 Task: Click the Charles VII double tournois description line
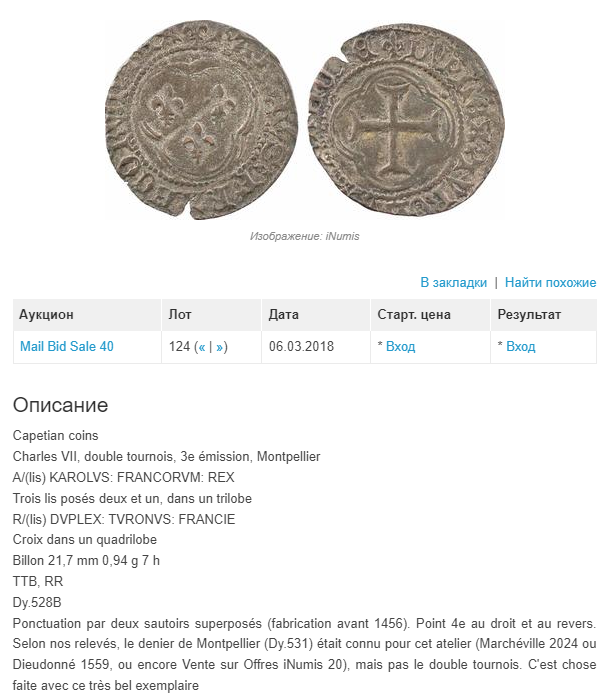(x=166, y=456)
